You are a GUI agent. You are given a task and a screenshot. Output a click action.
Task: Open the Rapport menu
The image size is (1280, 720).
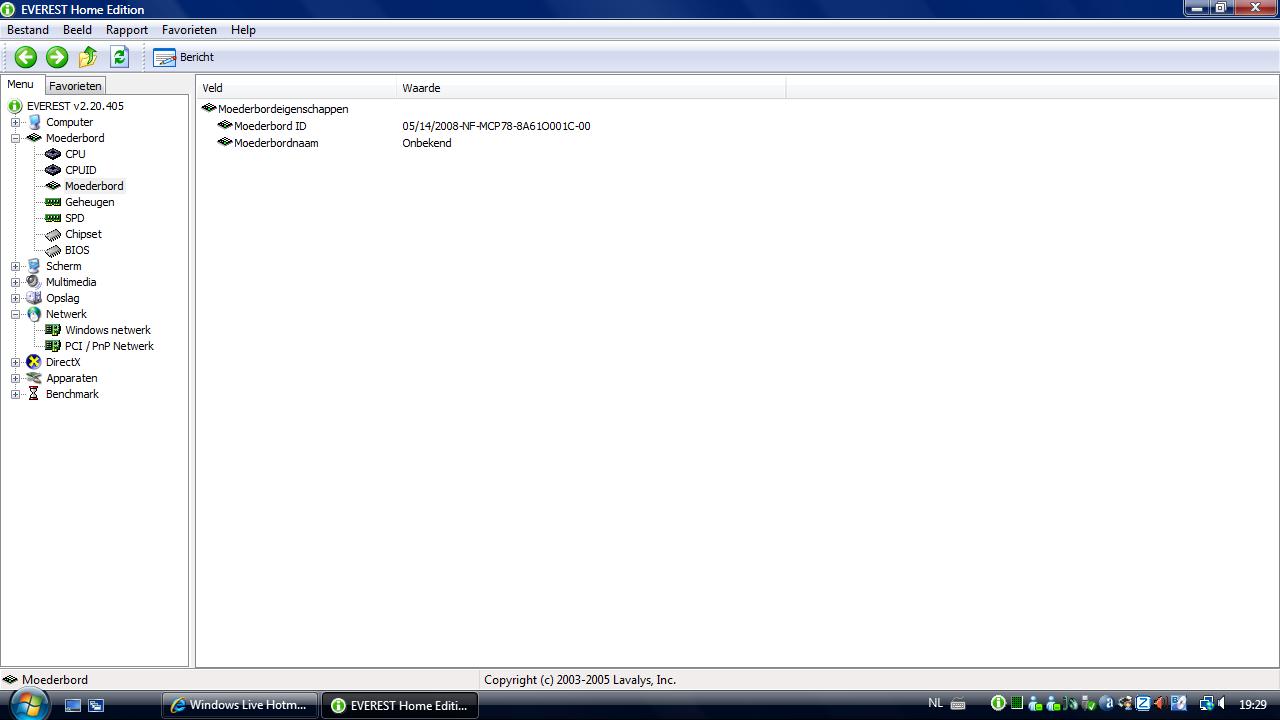pyautogui.click(x=127, y=30)
